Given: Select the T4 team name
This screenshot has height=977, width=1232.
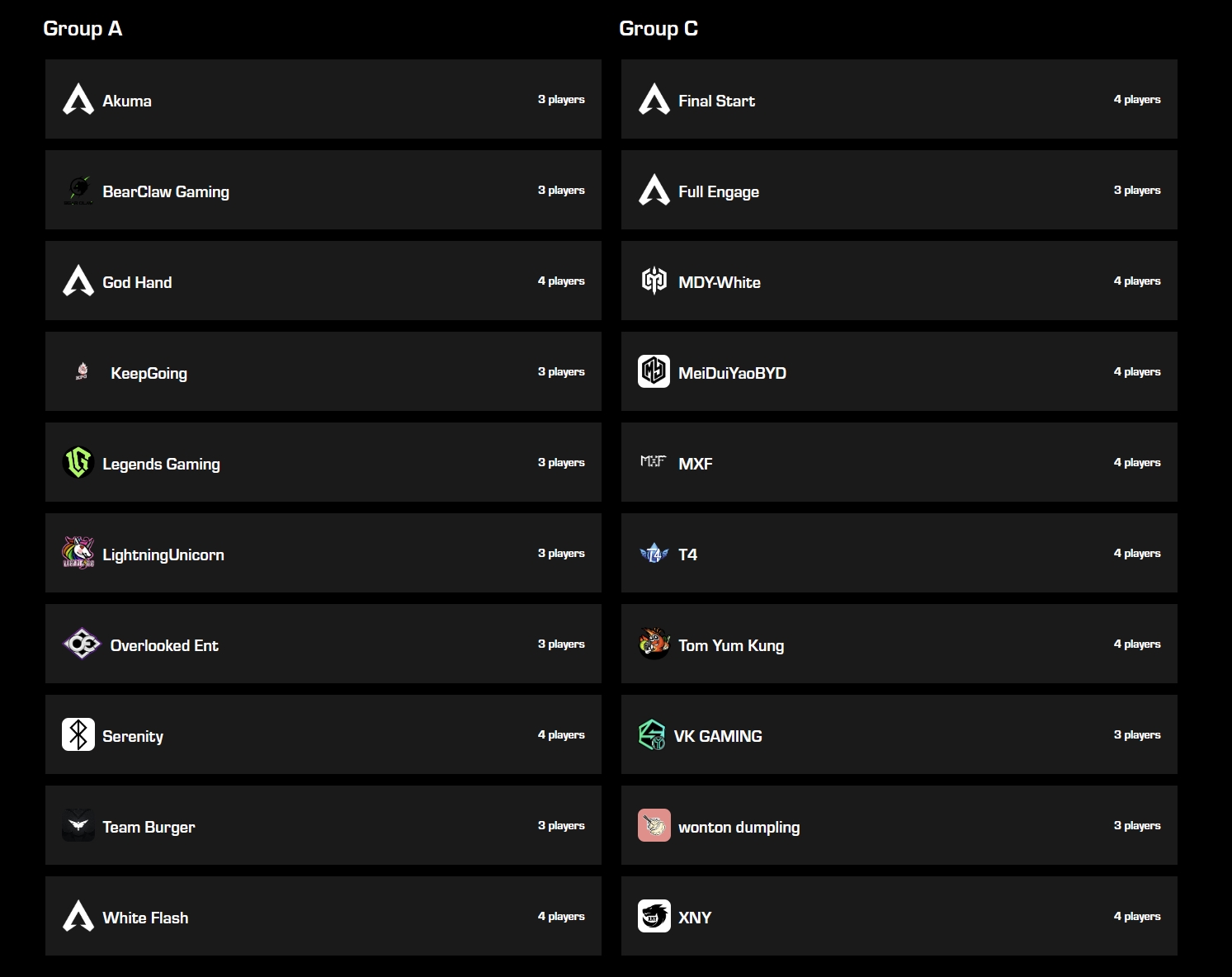Looking at the screenshot, I should click(687, 555).
